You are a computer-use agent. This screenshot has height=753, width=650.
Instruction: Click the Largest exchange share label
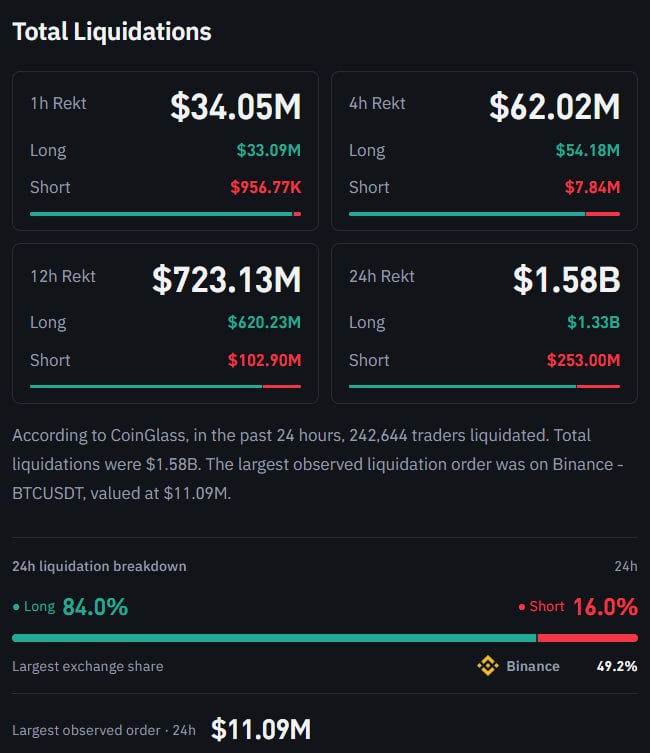[88, 666]
